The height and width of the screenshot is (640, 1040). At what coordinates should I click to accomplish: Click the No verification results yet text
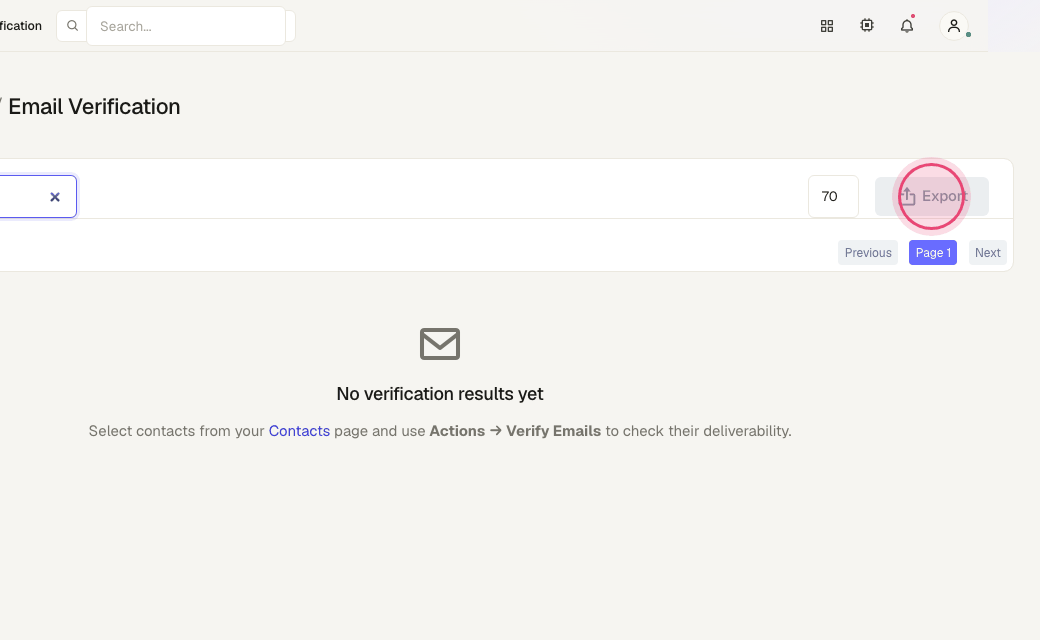[x=440, y=394]
